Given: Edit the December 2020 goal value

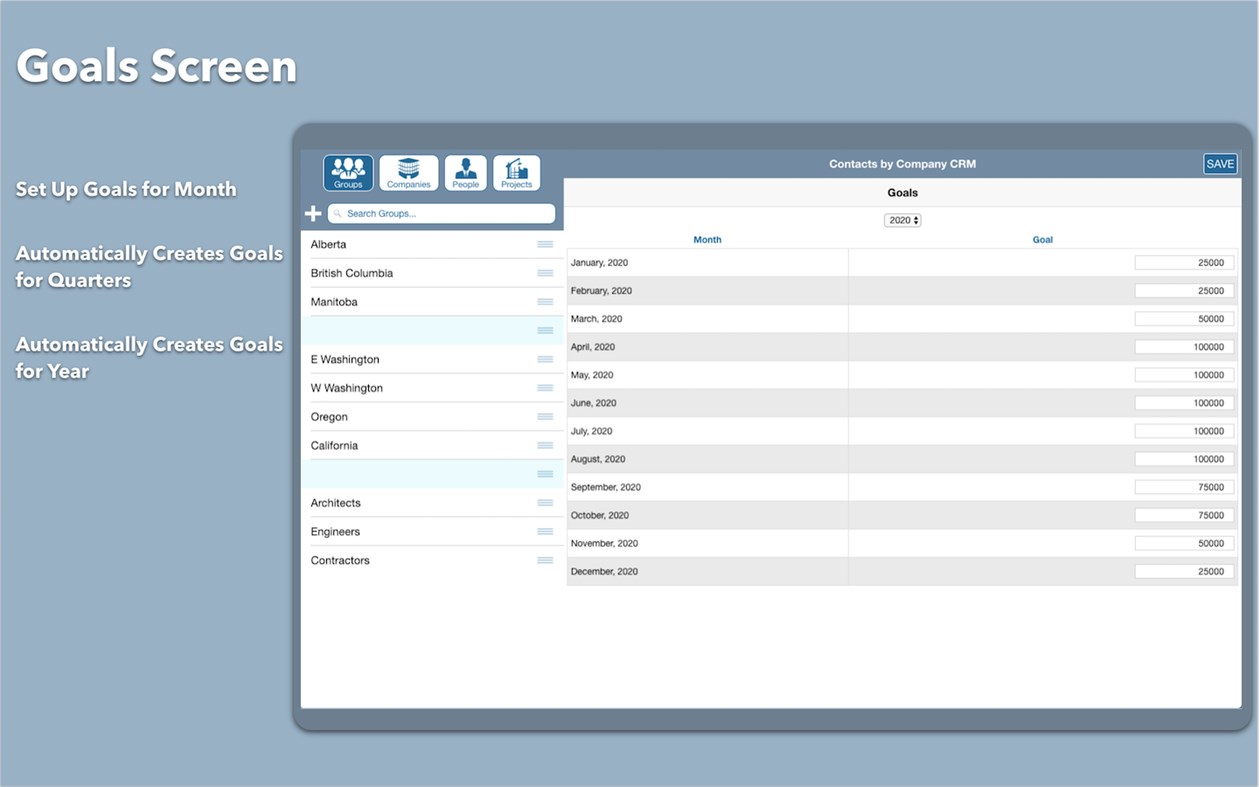Looking at the screenshot, I should tap(1184, 570).
